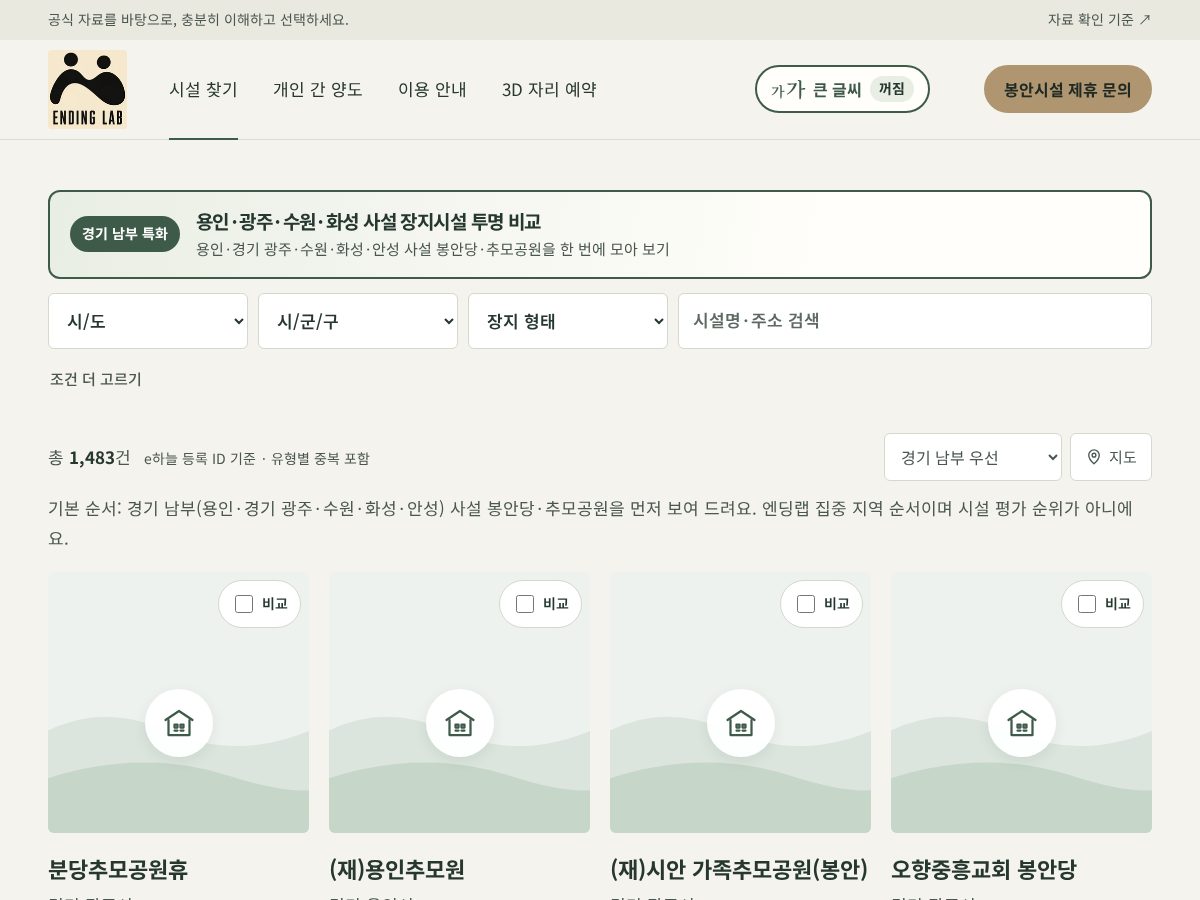Go to the 이용 안내 menu
This screenshot has height=900, width=1200.
(x=432, y=89)
